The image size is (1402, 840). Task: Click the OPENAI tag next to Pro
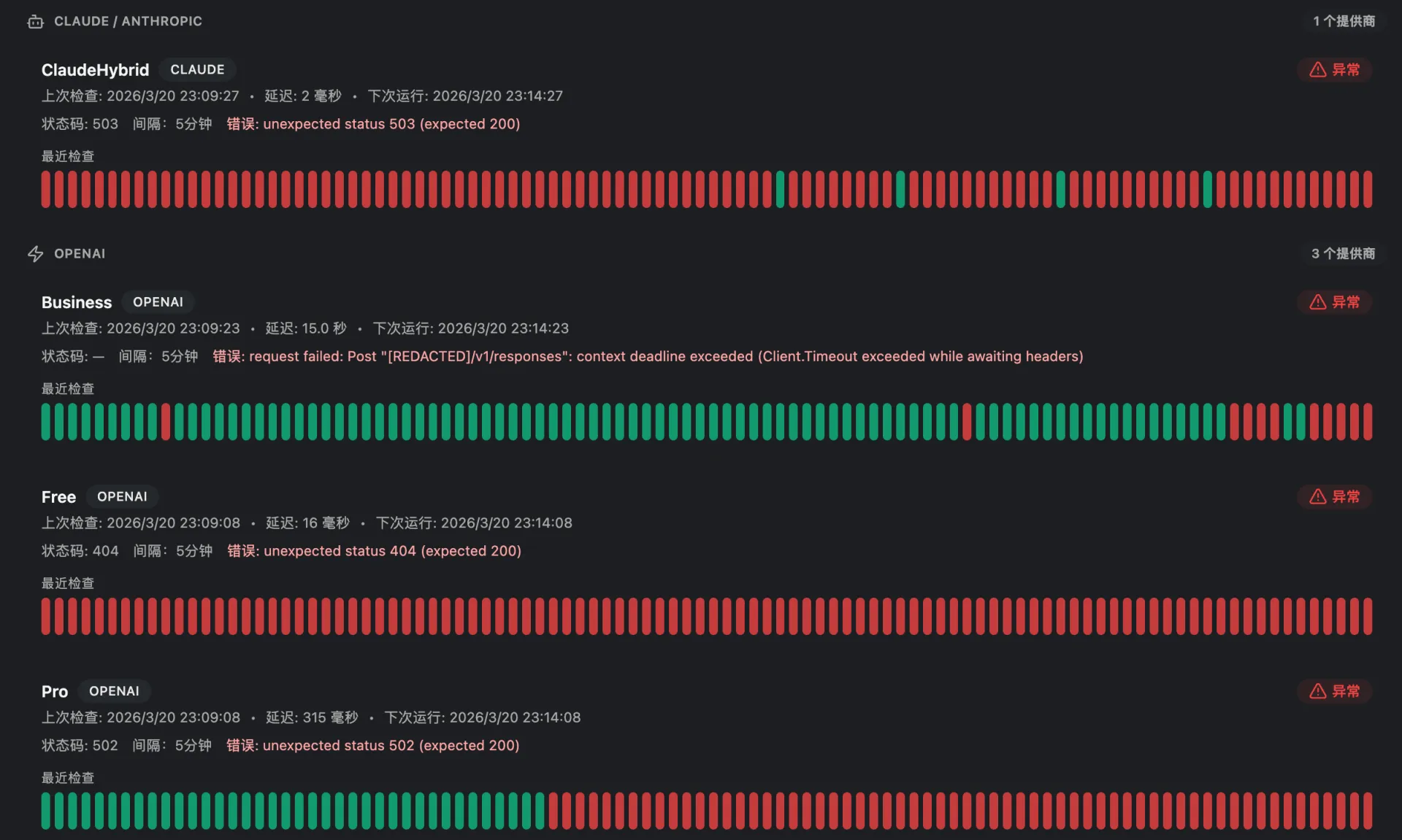(114, 691)
